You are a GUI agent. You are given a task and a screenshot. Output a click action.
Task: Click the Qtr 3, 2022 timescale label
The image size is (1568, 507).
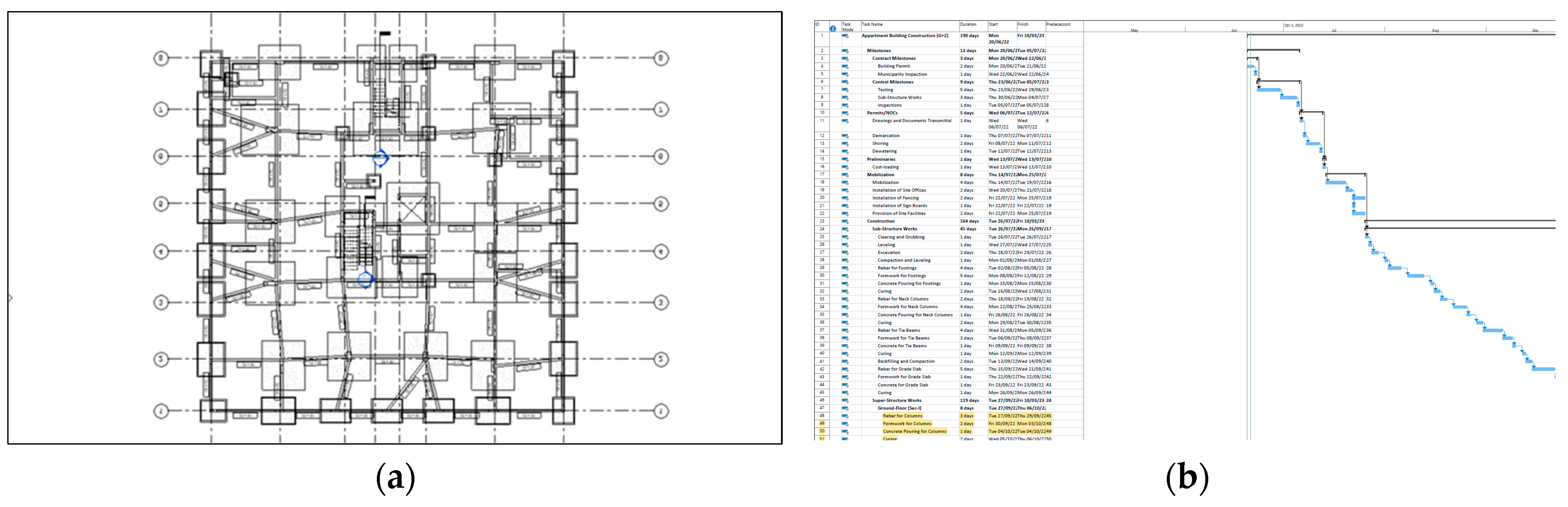(x=1293, y=25)
